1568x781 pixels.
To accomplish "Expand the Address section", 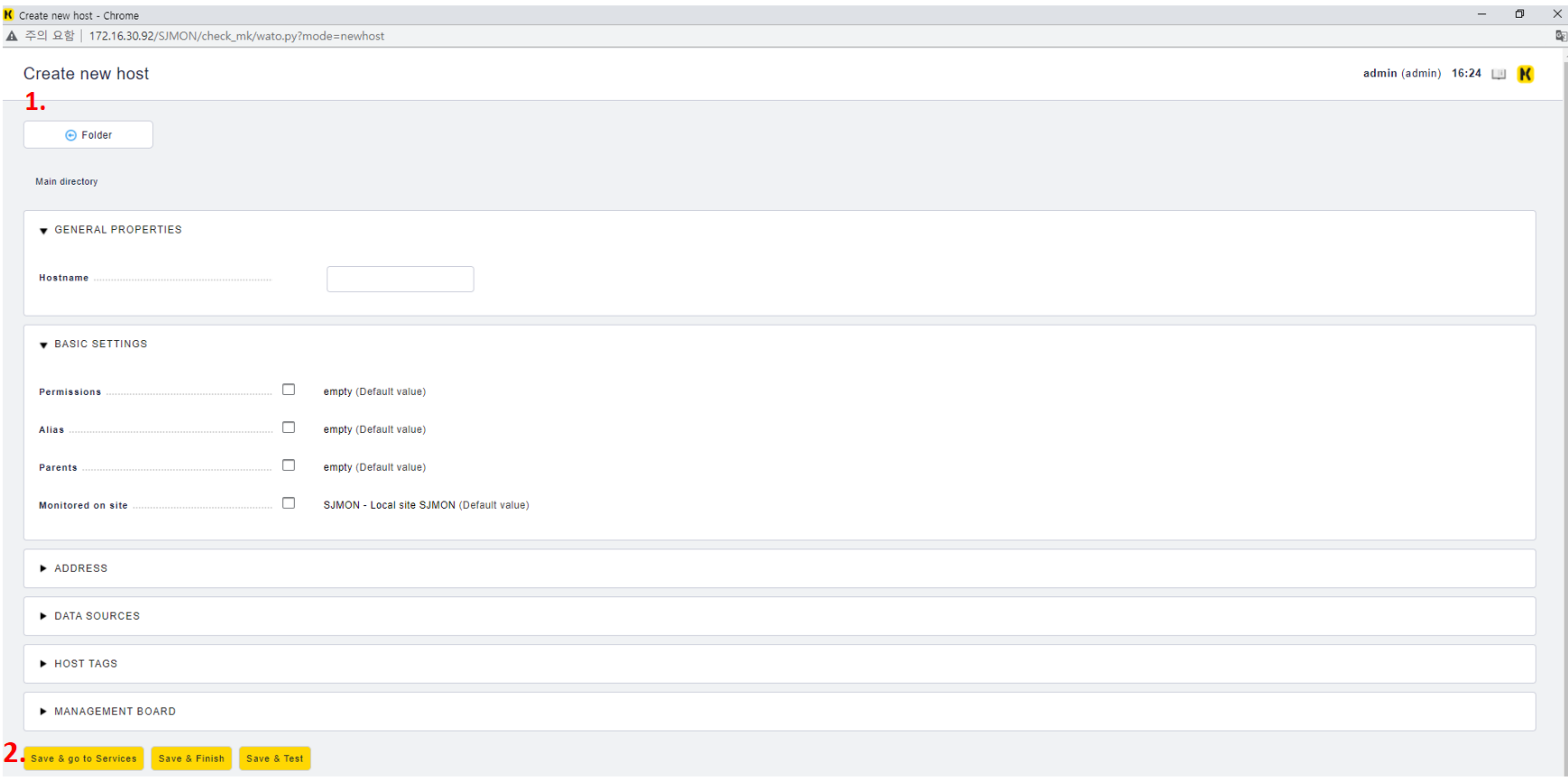I will pyautogui.click(x=43, y=569).
